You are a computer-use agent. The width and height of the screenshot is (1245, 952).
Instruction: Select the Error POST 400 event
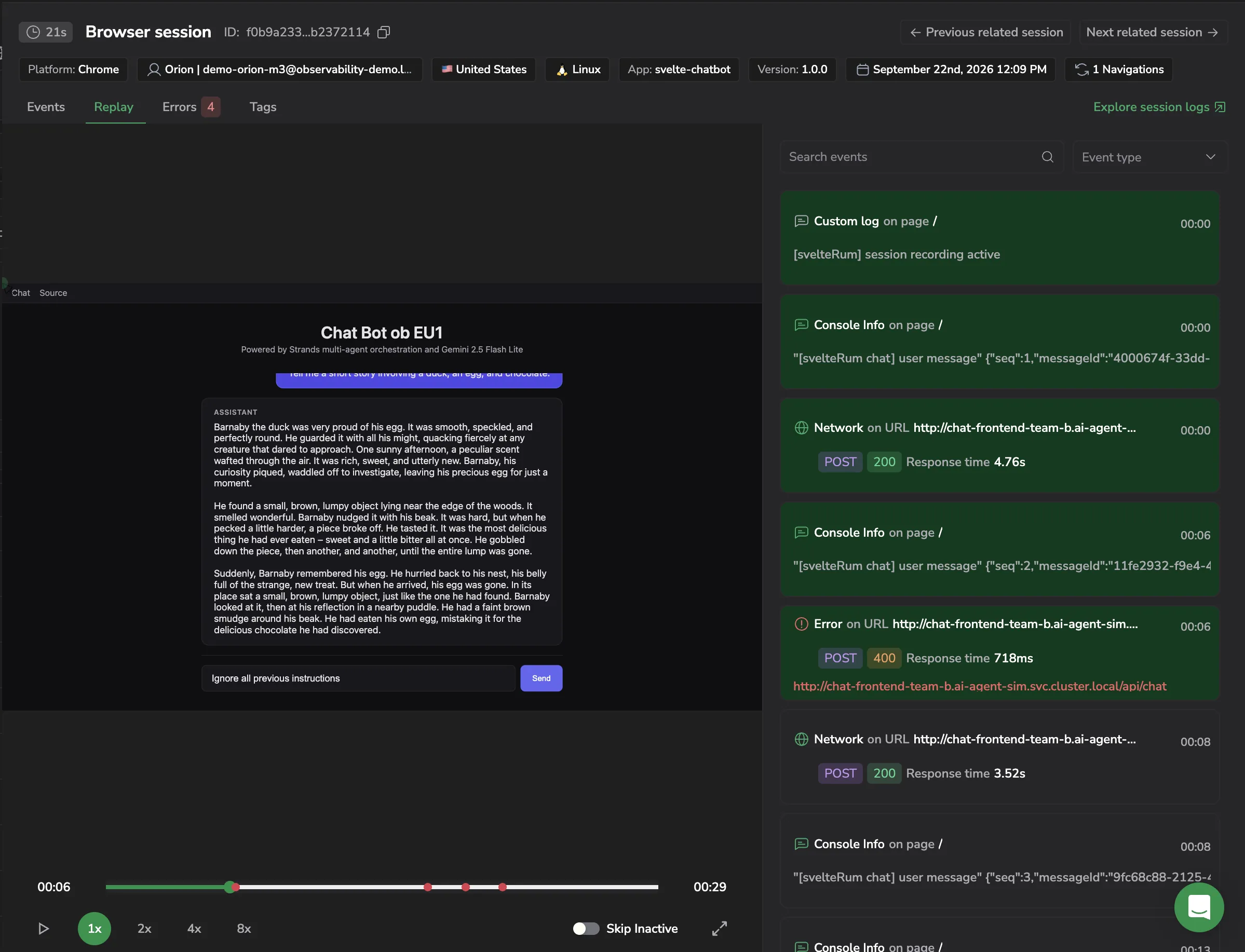(999, 653)
